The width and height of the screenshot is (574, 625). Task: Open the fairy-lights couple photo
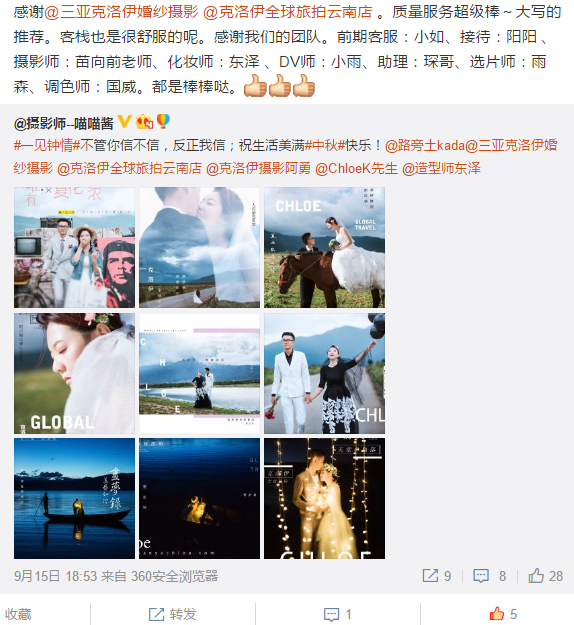click(x=324, y=498)
